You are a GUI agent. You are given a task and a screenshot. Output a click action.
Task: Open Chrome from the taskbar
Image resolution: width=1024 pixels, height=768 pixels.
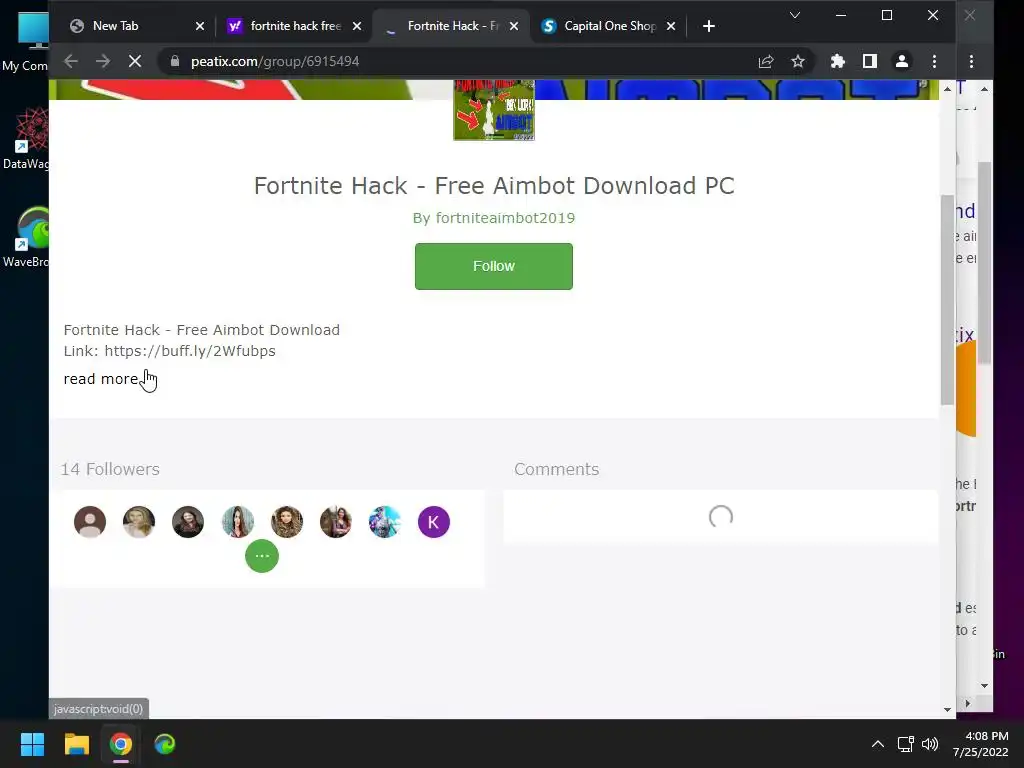click(121, 744)
